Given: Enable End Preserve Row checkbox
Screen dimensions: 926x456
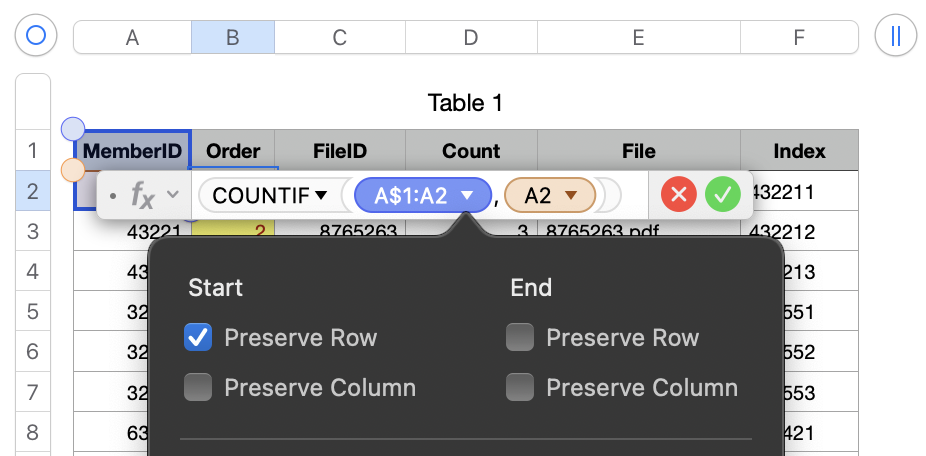Looking at the screenshot, I should 520,338.
